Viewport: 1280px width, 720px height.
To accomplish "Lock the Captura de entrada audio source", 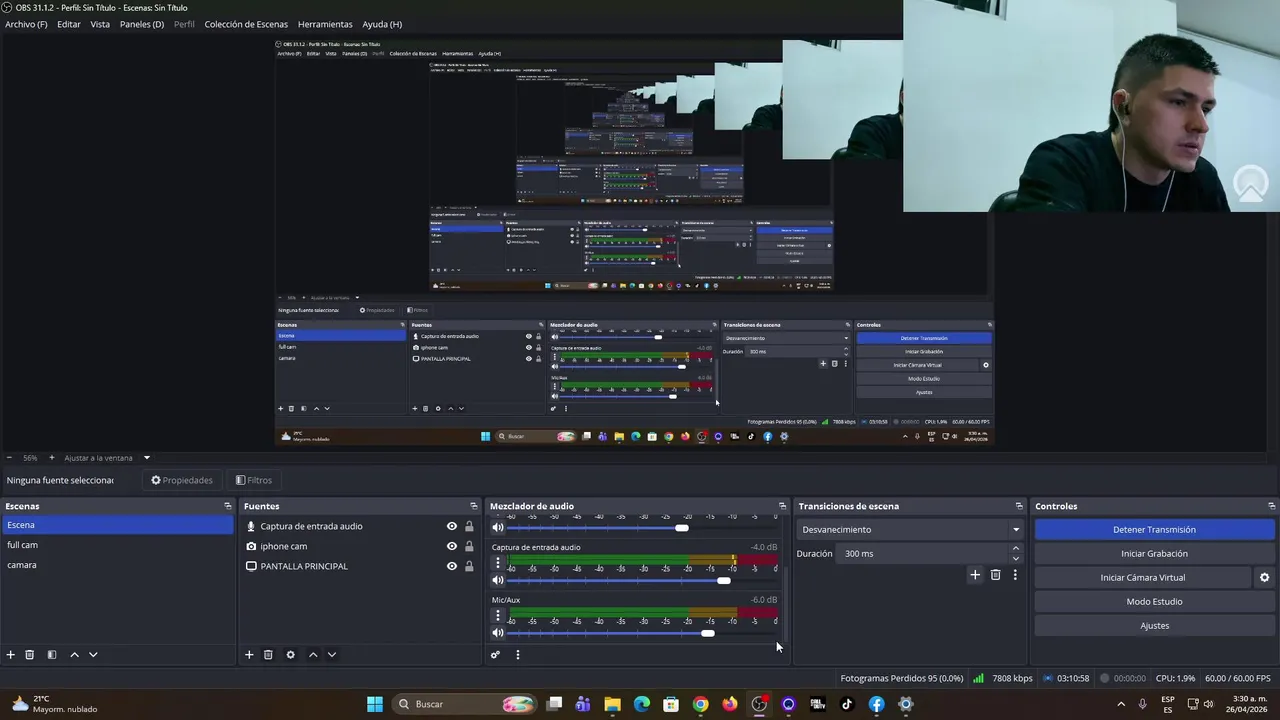I will [469, 526].
